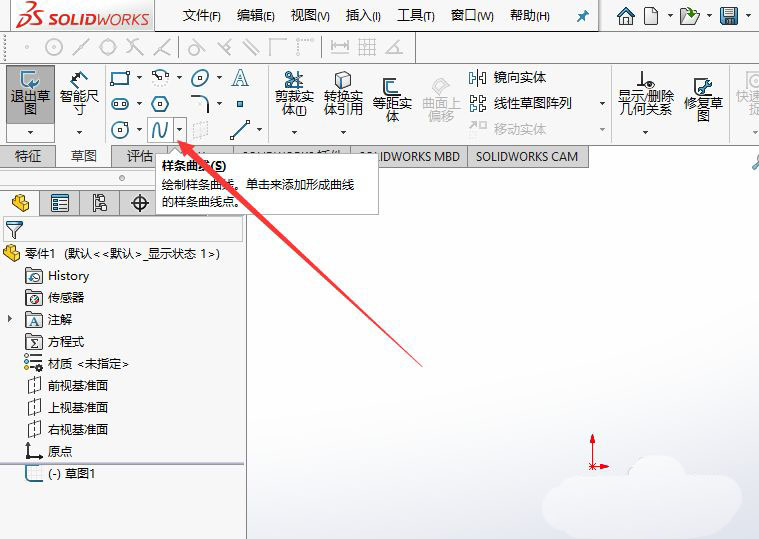The image size is (759, 539).
Task: Open FeatureManager design tree tab
Action: tap(21, 203)
